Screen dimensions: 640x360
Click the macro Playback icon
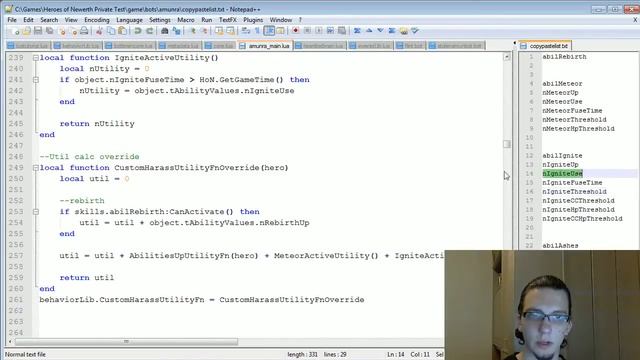tap(319, 31)
